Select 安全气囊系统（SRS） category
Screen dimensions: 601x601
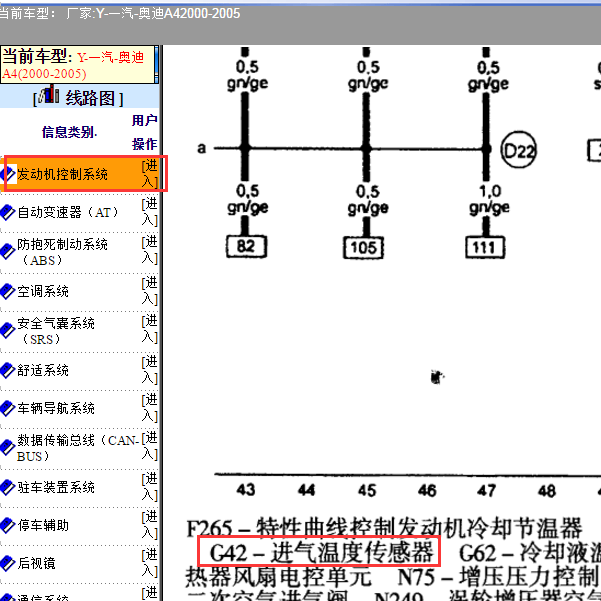tap(56, 331)
